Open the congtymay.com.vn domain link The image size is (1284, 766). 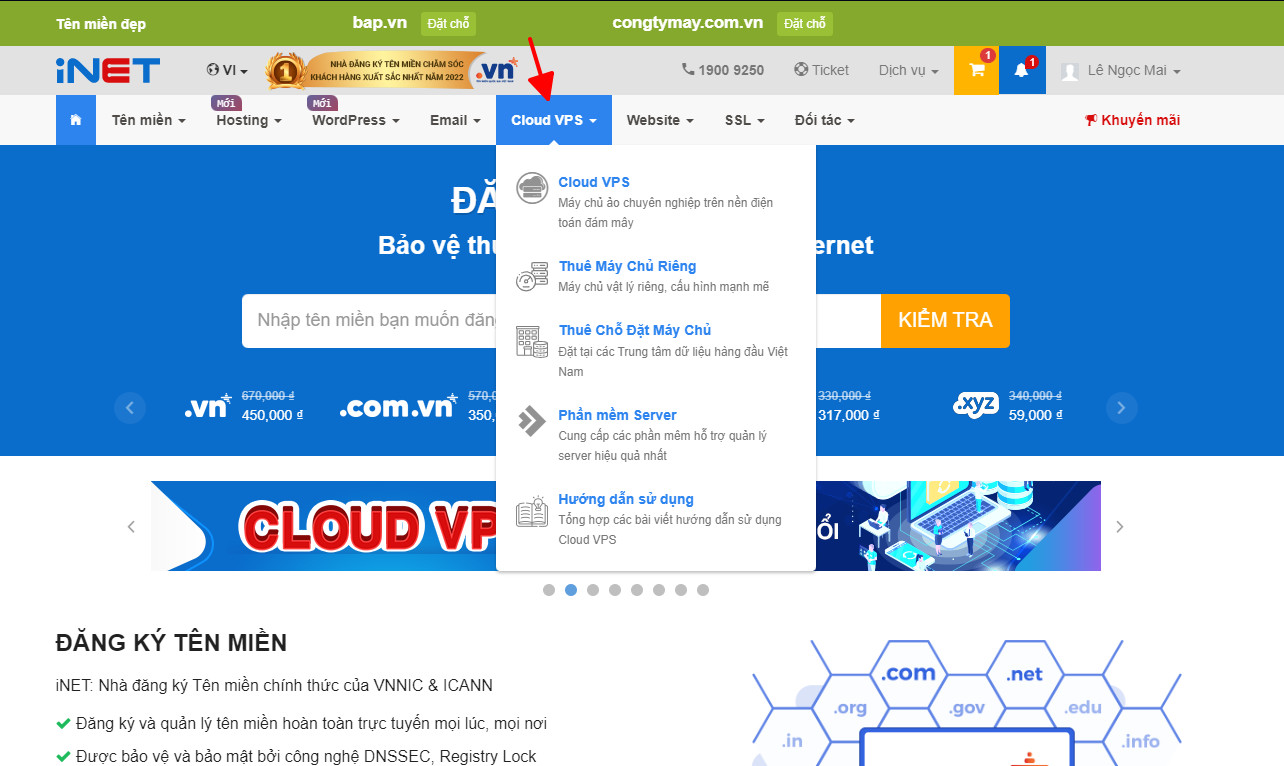[x=688, y=22]
